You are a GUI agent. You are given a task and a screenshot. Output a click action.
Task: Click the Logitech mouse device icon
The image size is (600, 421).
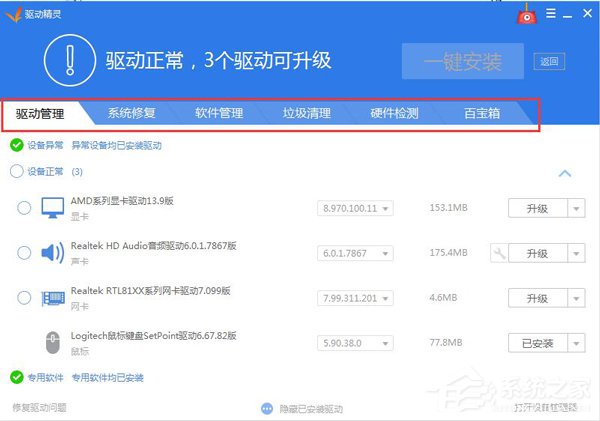click(x=52, y=343)
